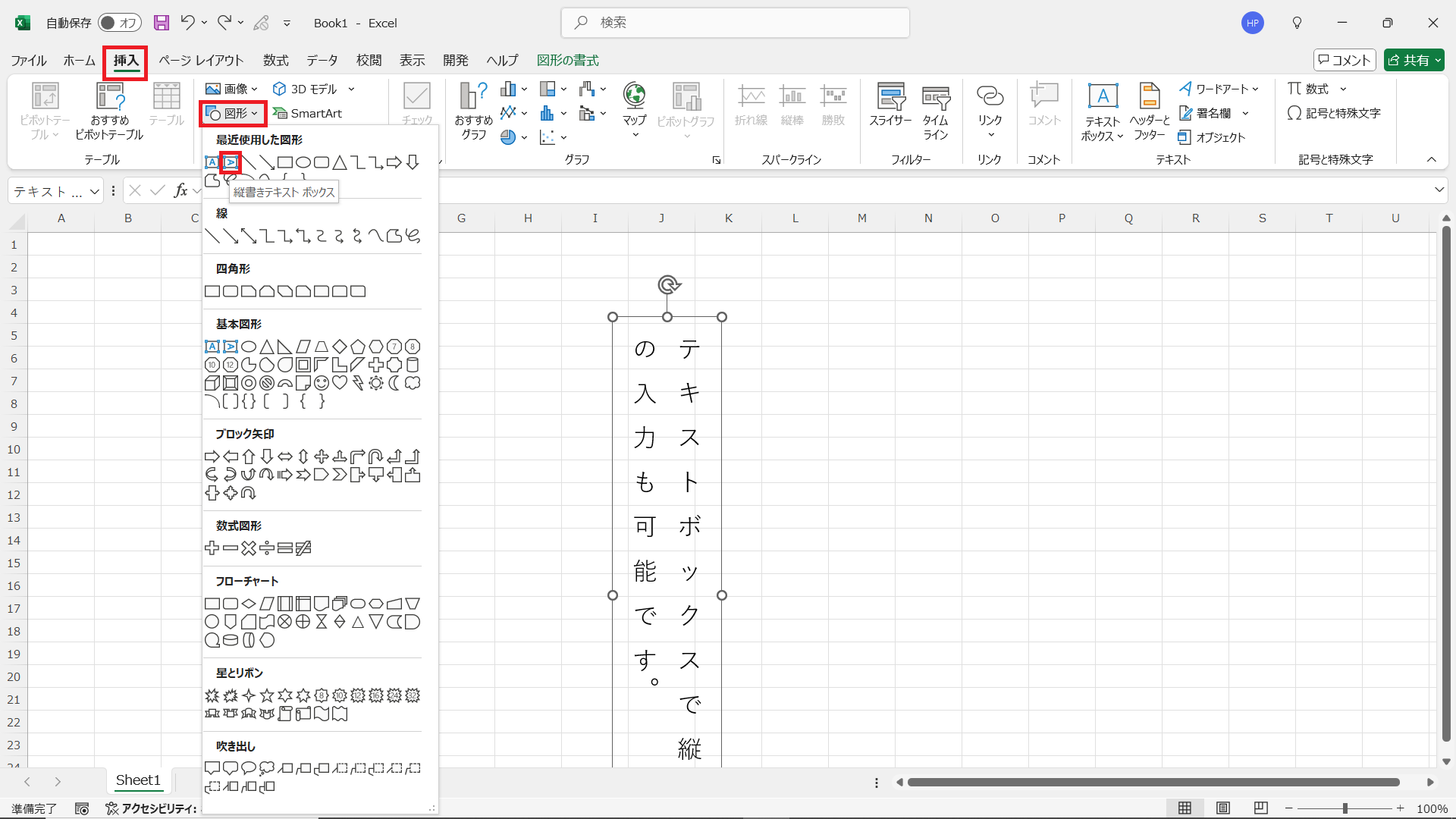Open おすすめピボットテーブル recommended pivot tables
Screen dimensions: 1456x819
109,111
